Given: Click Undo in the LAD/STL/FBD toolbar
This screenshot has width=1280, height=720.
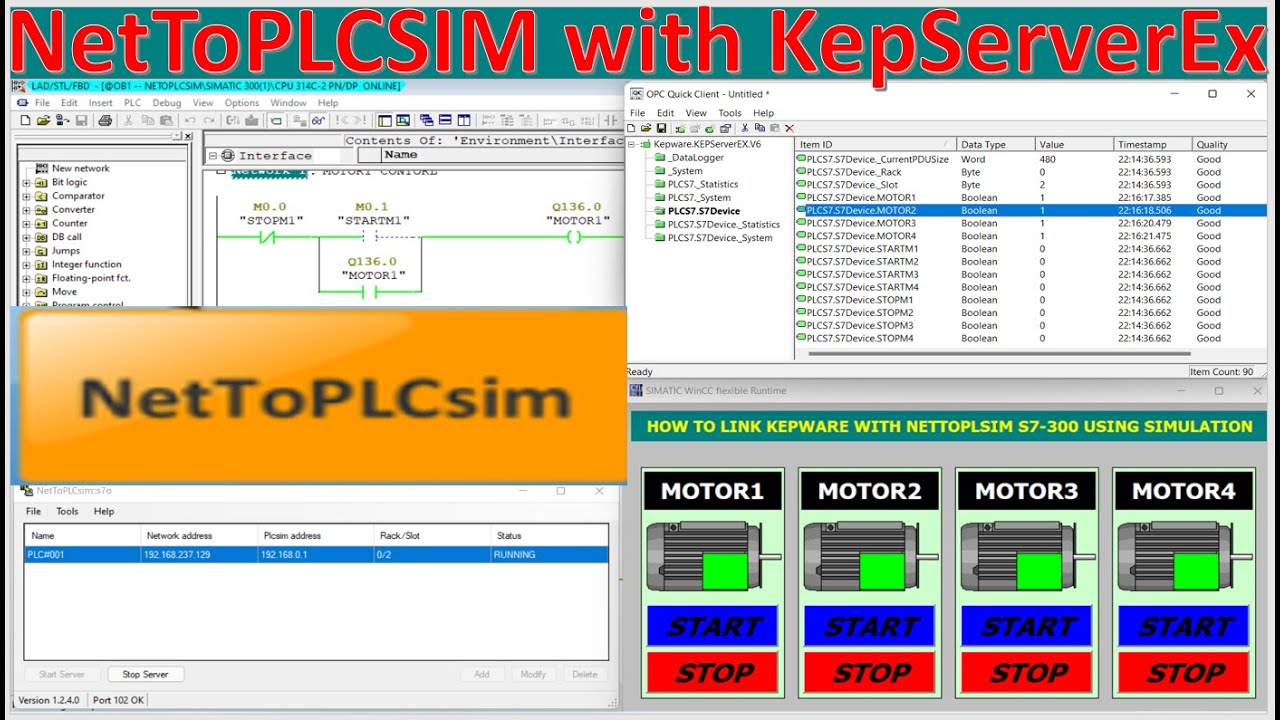Looking at the screenshot, I should click(190, 120).
